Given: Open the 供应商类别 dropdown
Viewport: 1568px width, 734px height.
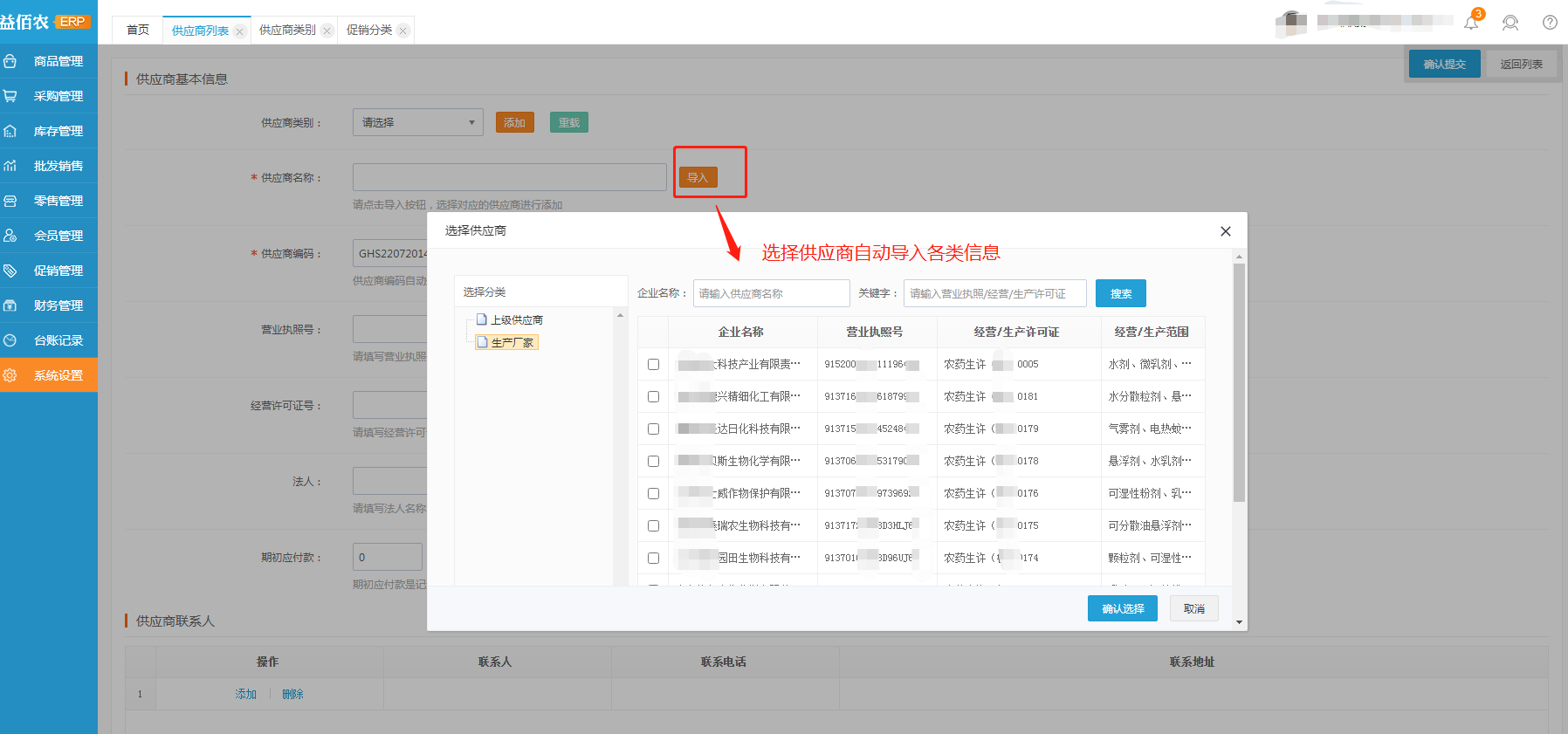Looking at the screenshot, I should coord(417,122).
